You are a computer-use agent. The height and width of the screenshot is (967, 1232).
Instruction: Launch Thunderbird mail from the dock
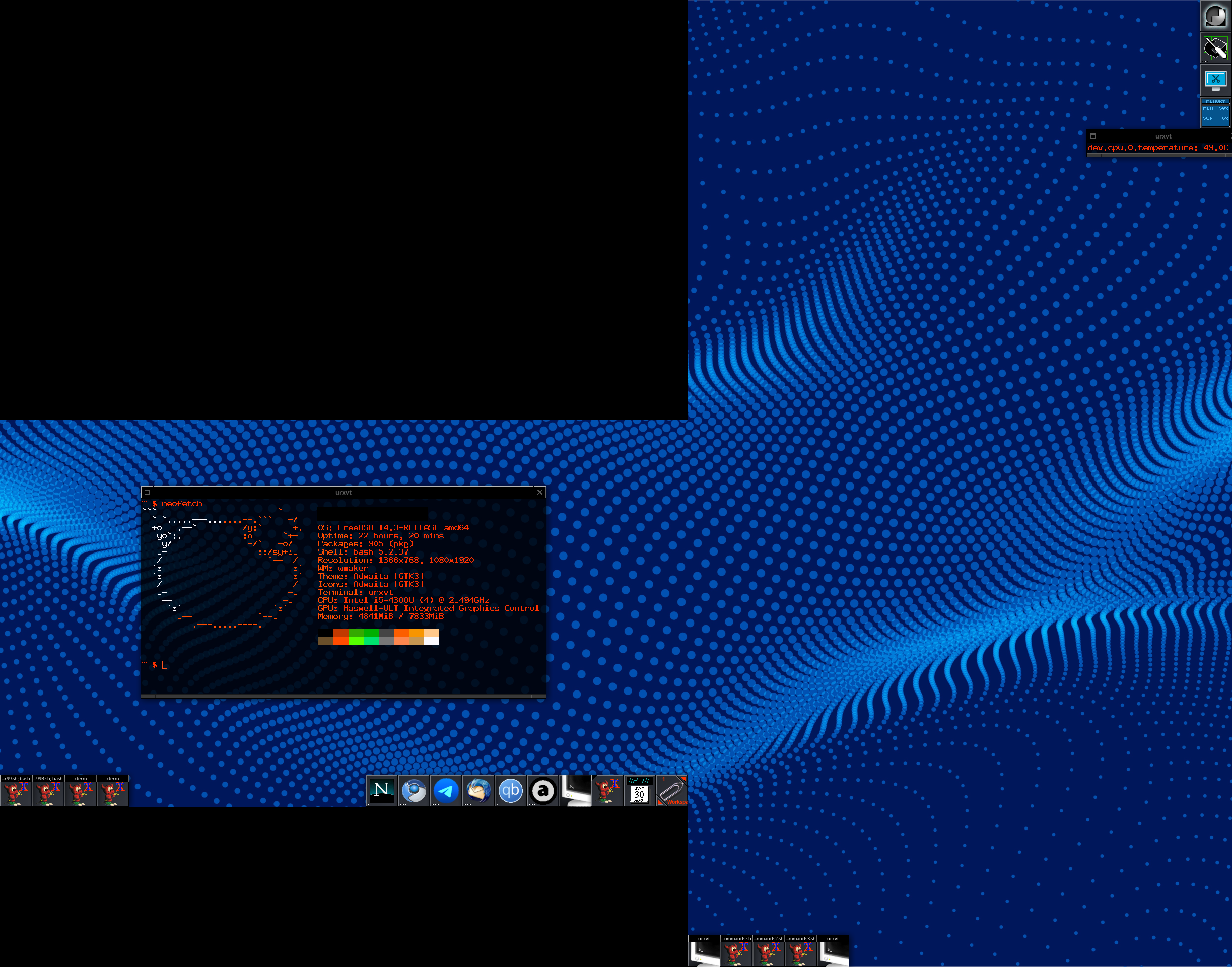[x=478, y=790]
